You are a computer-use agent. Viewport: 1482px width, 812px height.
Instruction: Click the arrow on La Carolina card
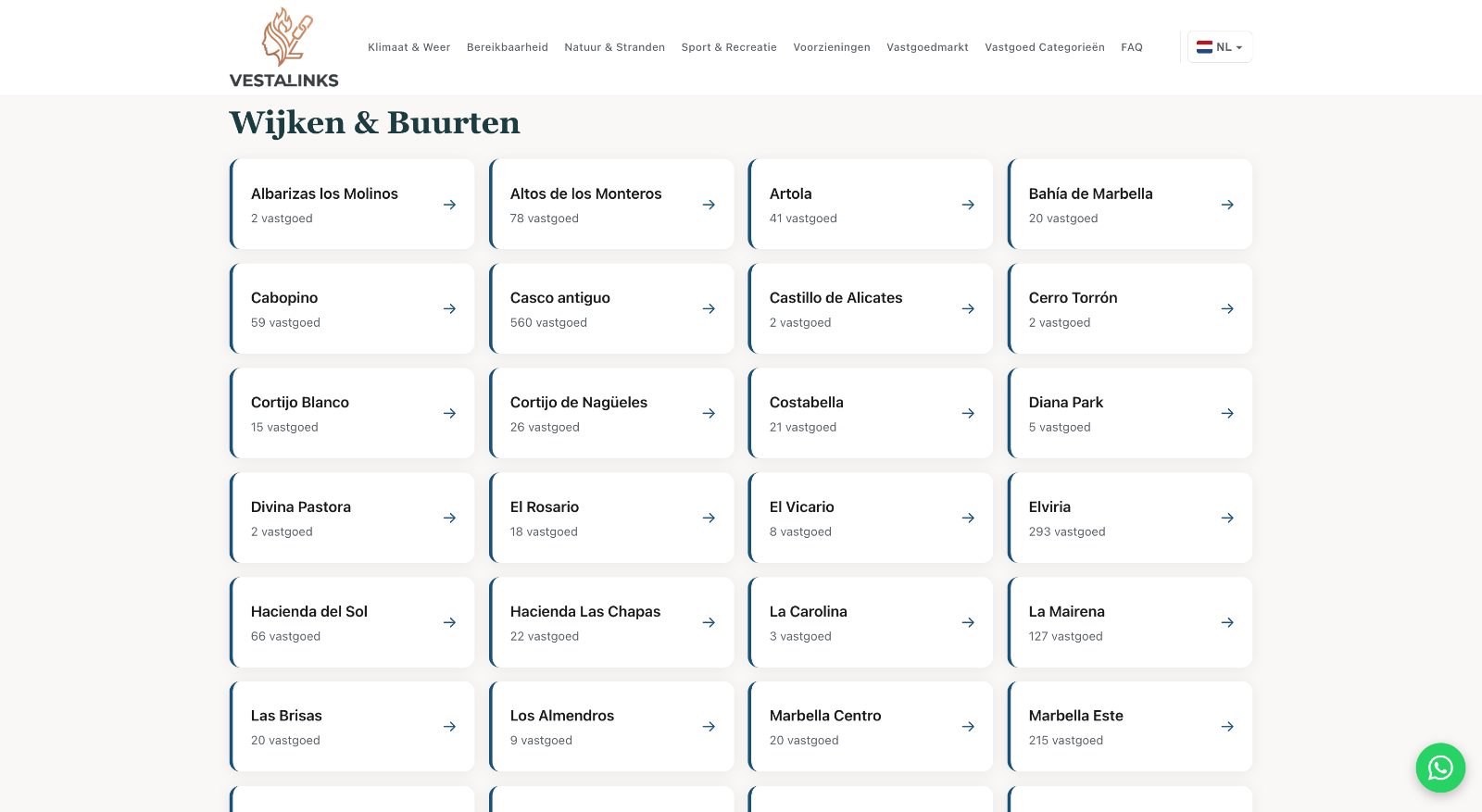tap(968, 622)
